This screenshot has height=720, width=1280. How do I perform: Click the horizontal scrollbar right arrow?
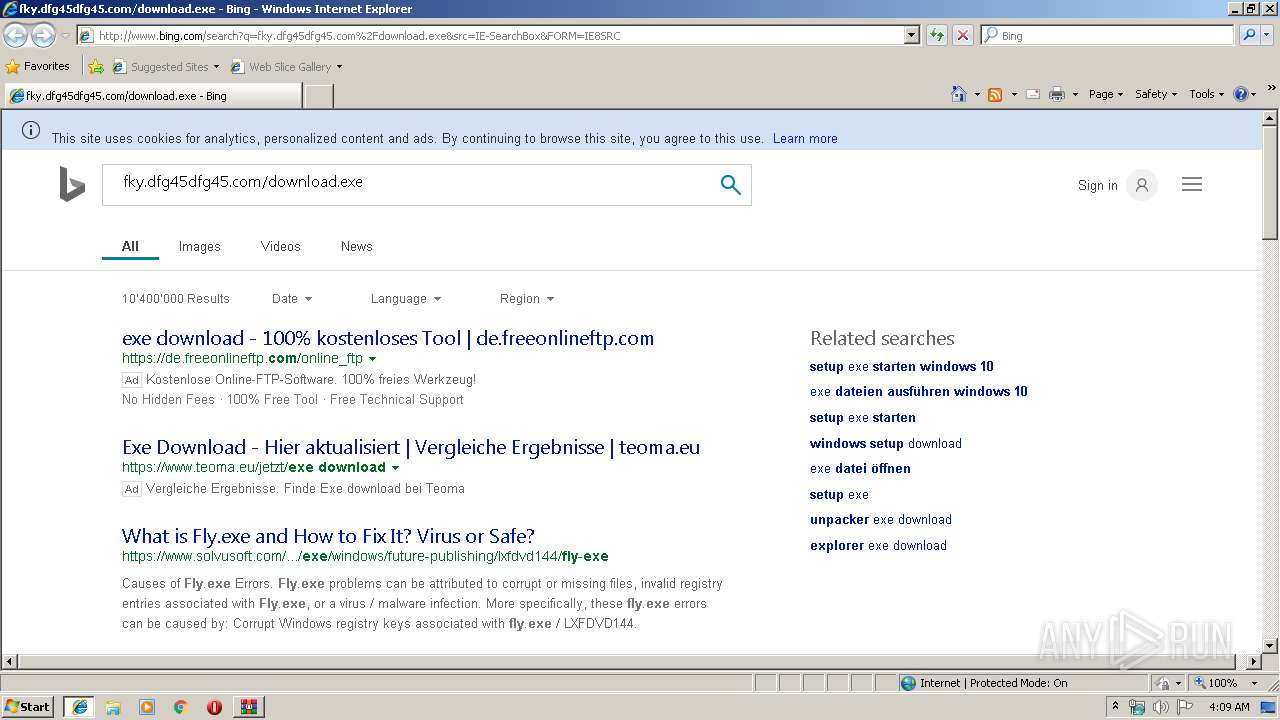click(1254, 662)
